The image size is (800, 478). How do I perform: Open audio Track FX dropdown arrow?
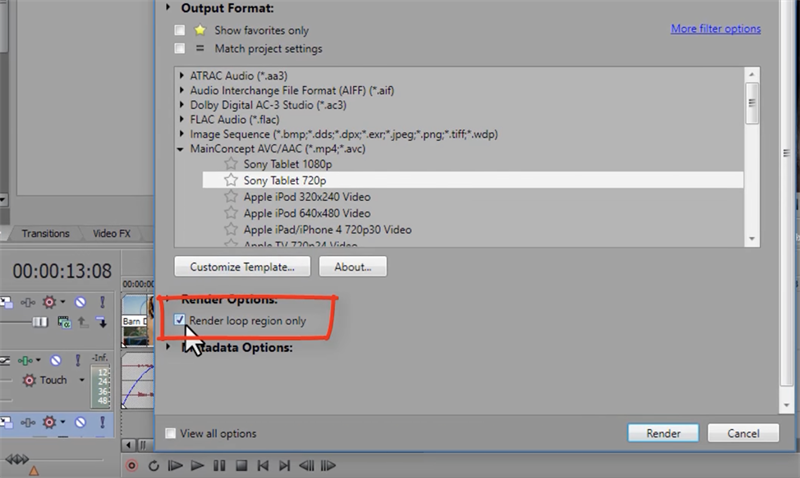coord(38,361)
